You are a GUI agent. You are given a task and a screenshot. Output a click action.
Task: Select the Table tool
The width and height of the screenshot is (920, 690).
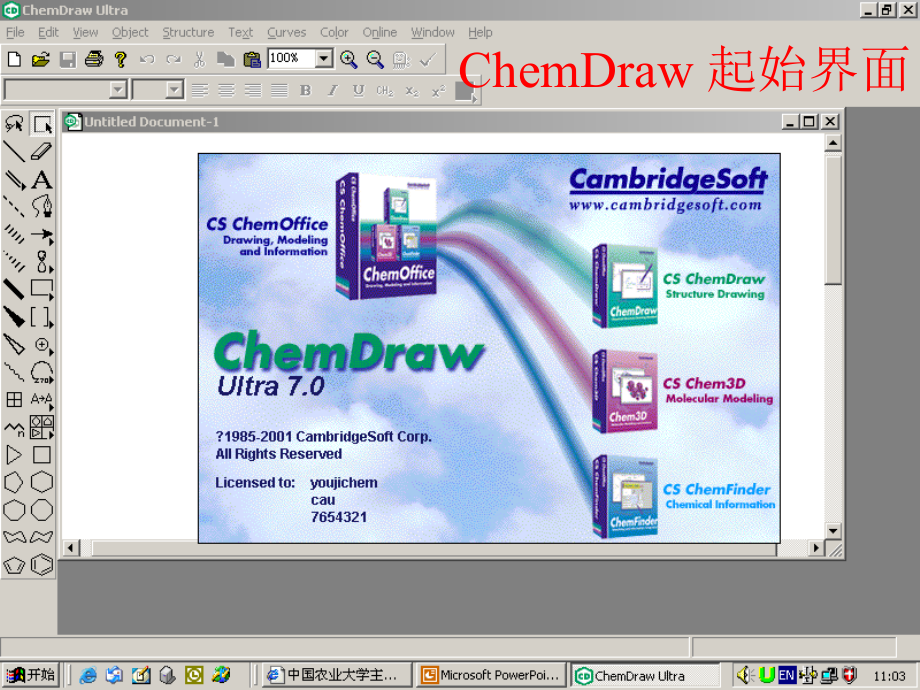click(14, 400)
